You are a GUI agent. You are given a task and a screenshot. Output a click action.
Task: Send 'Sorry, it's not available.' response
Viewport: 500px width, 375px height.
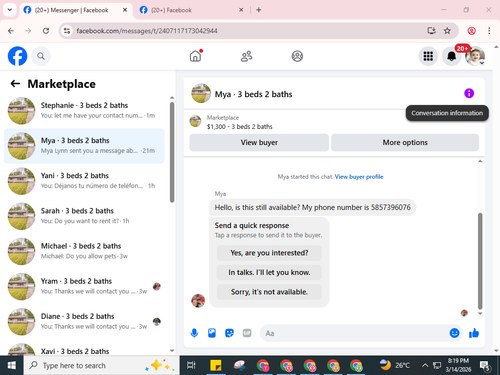click(x=269, y=292)
